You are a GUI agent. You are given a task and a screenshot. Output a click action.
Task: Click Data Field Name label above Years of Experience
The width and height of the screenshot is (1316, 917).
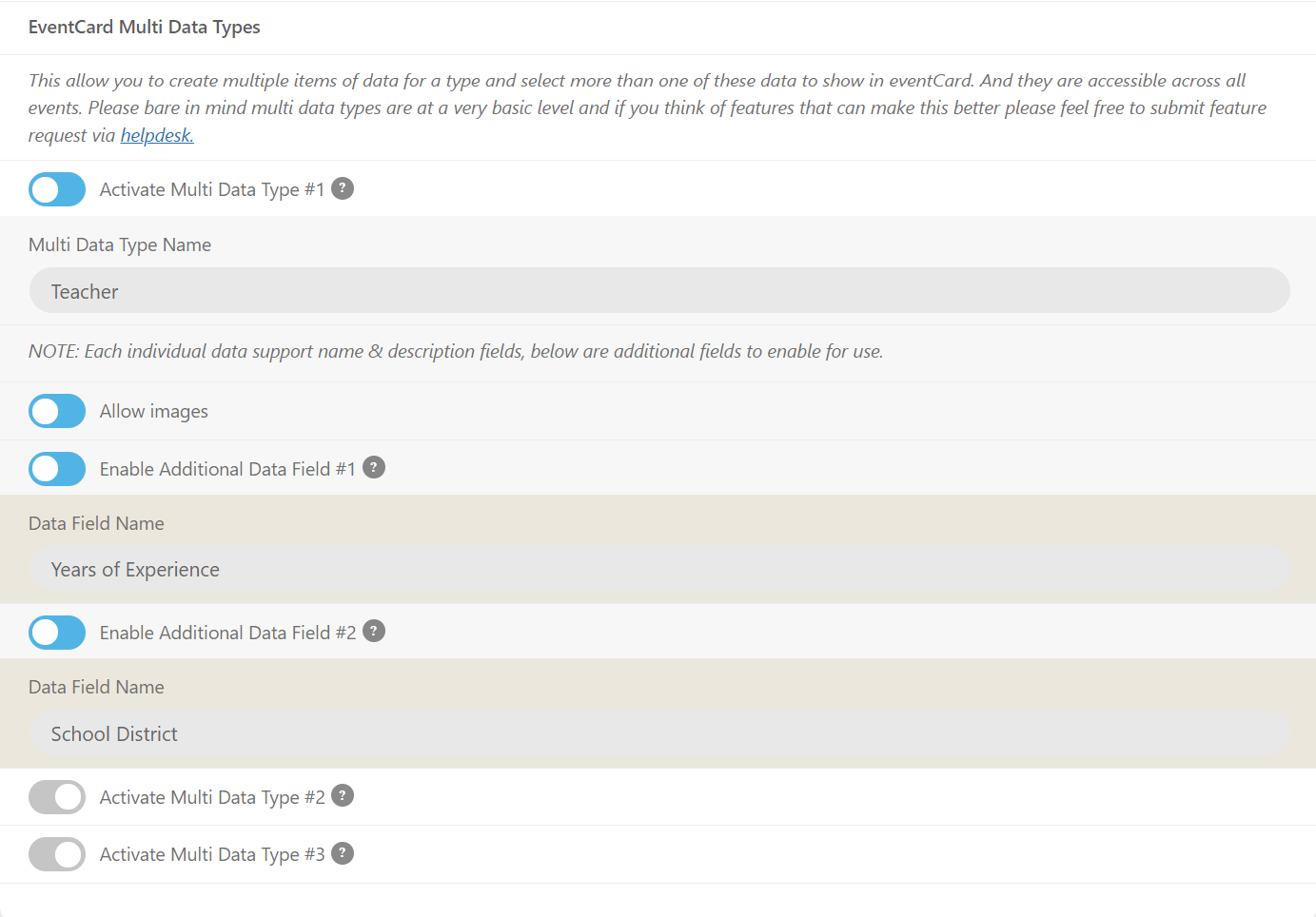96,523
